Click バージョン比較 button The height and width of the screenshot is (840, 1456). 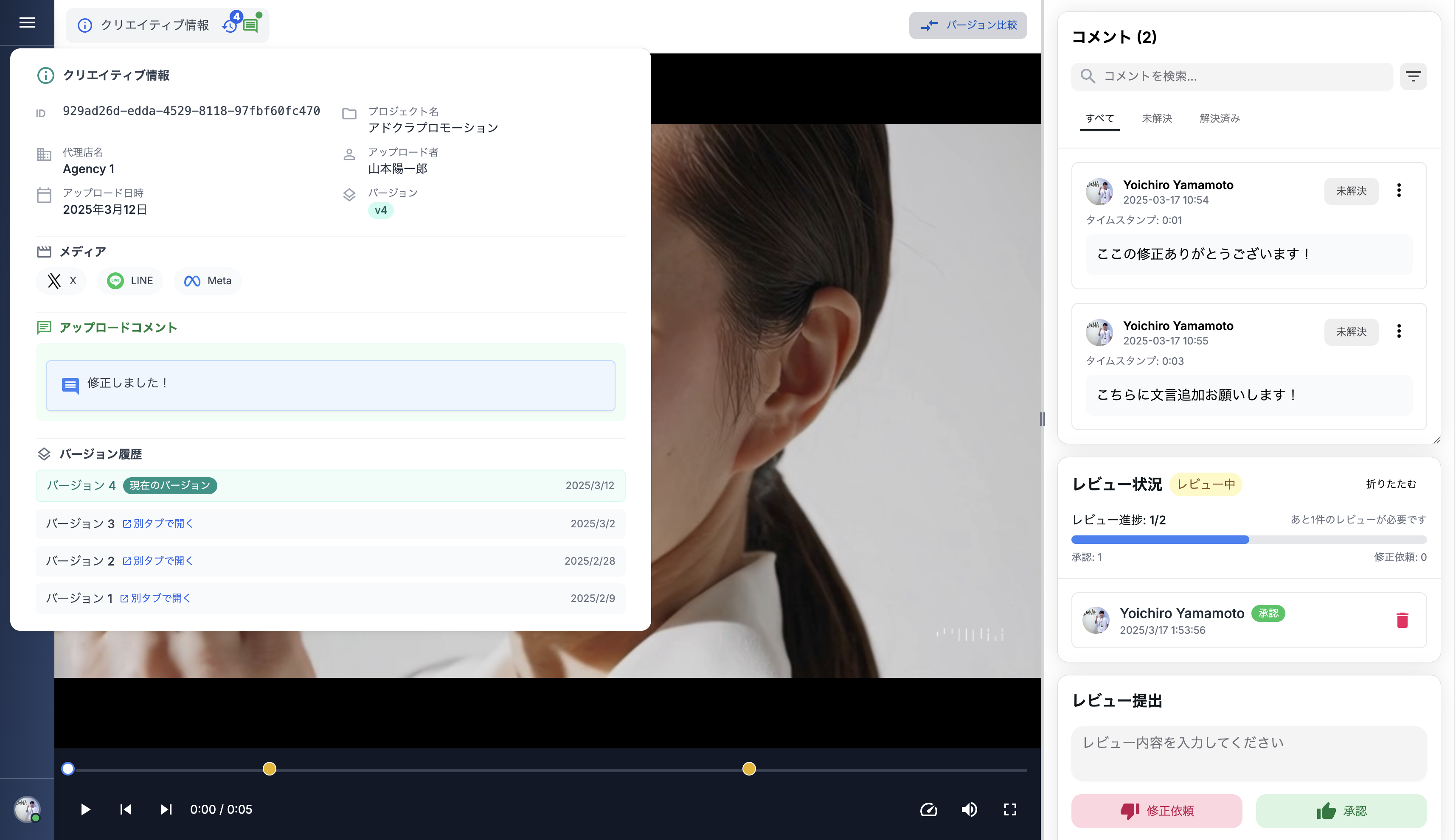(968, 25)
